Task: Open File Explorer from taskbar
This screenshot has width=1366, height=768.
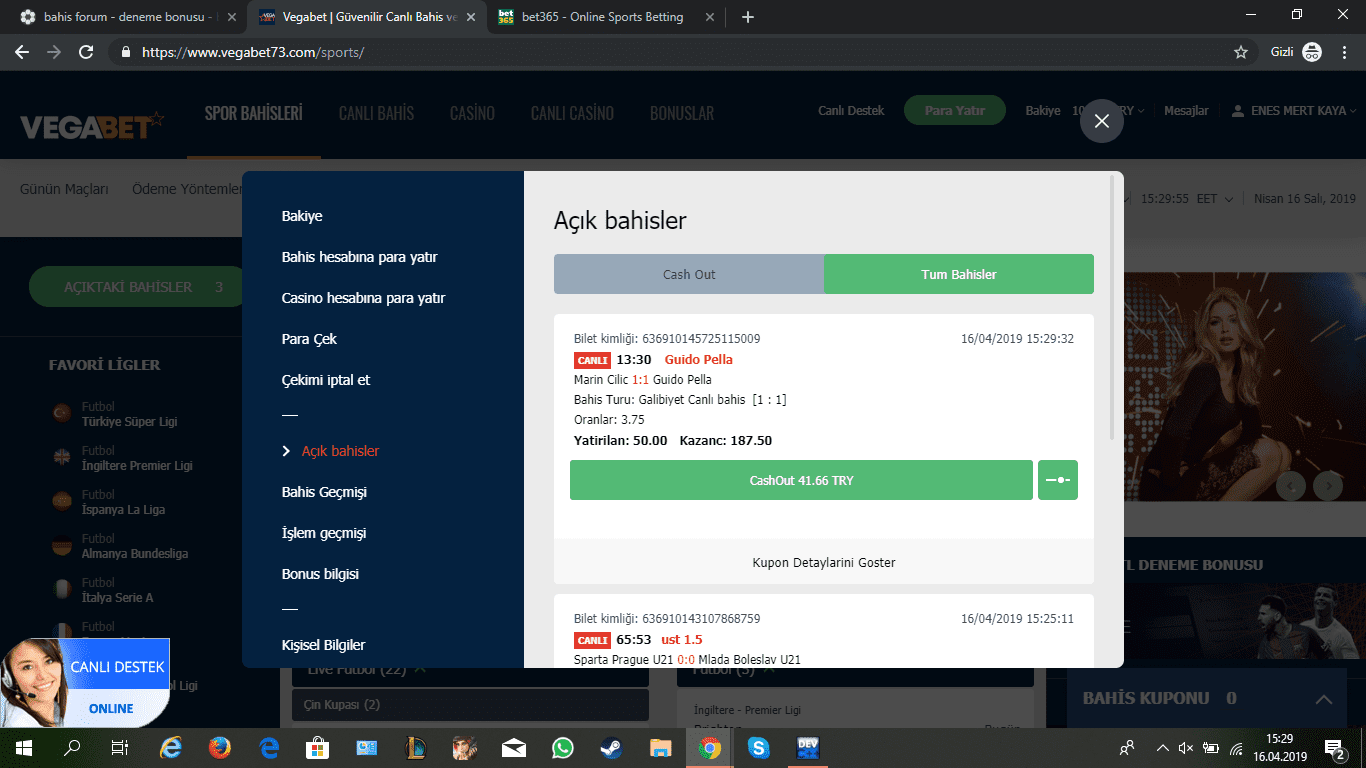Action: coord(661,747)
